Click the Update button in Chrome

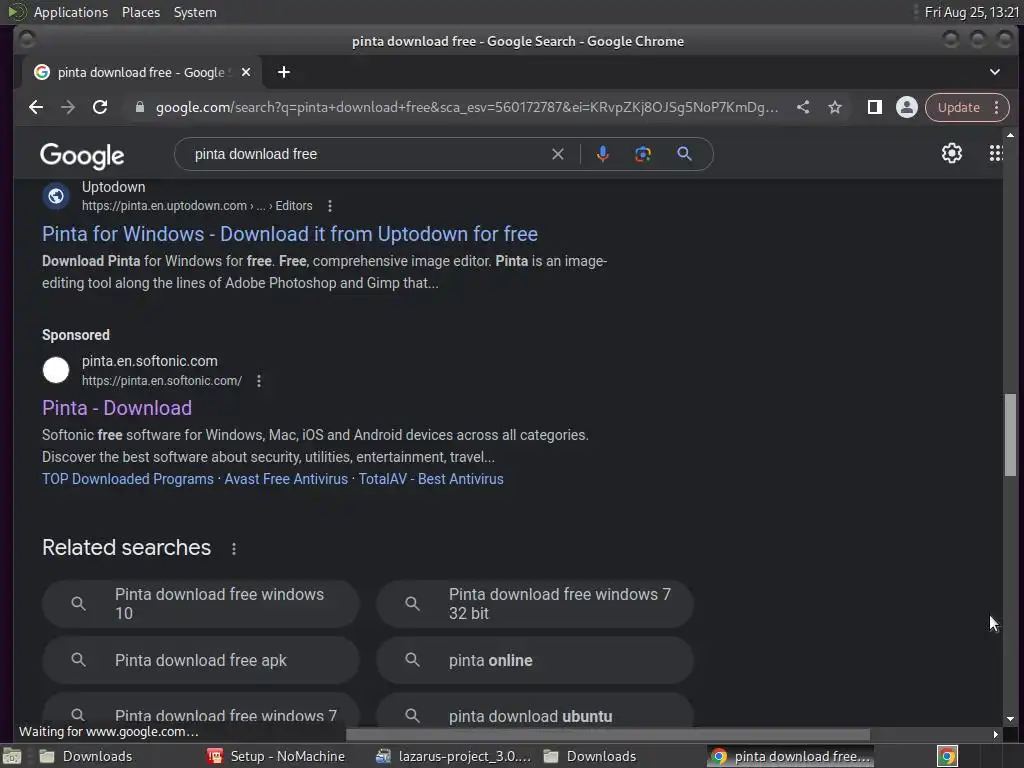pos(959,107)
